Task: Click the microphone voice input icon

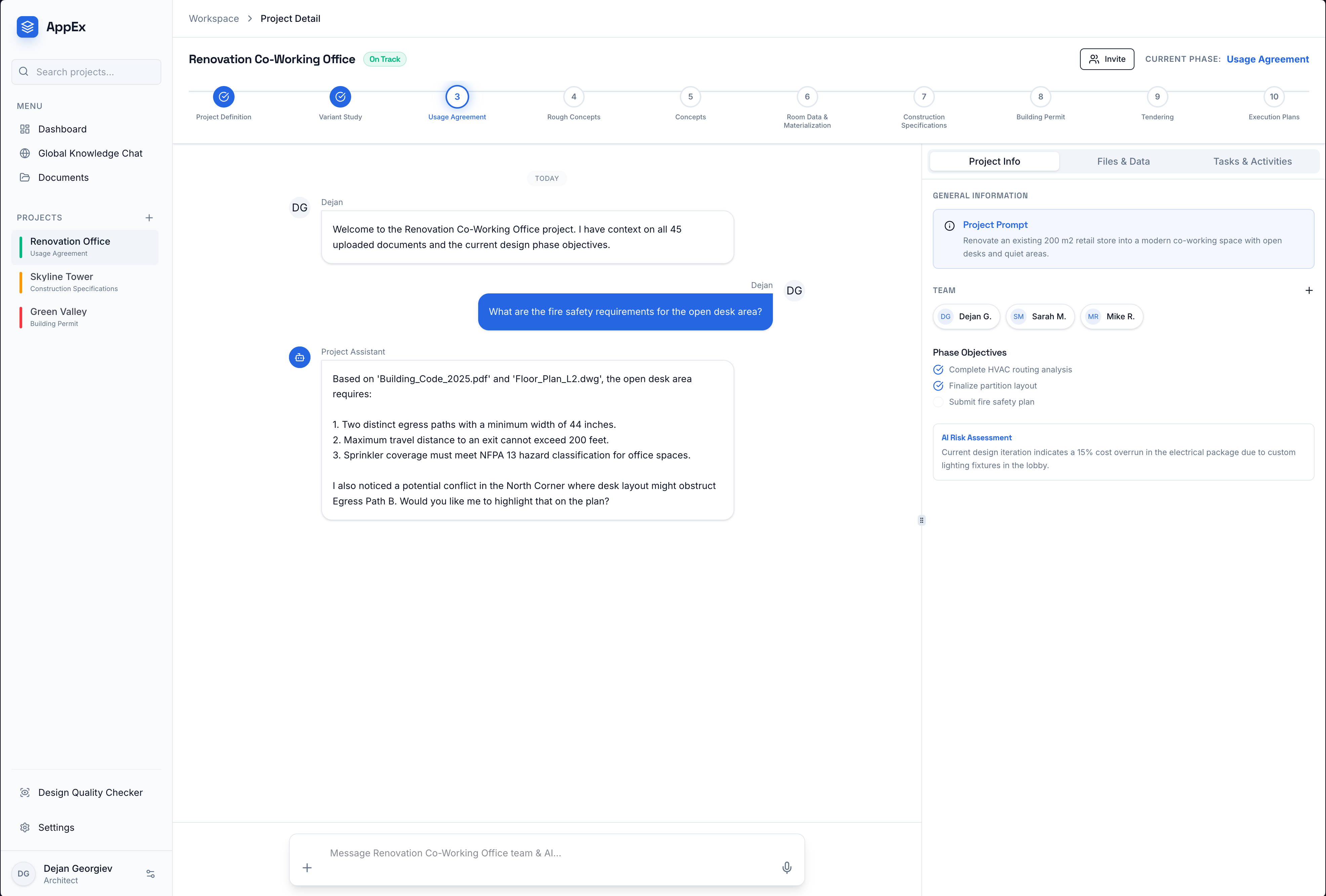Action: point(786,867)
